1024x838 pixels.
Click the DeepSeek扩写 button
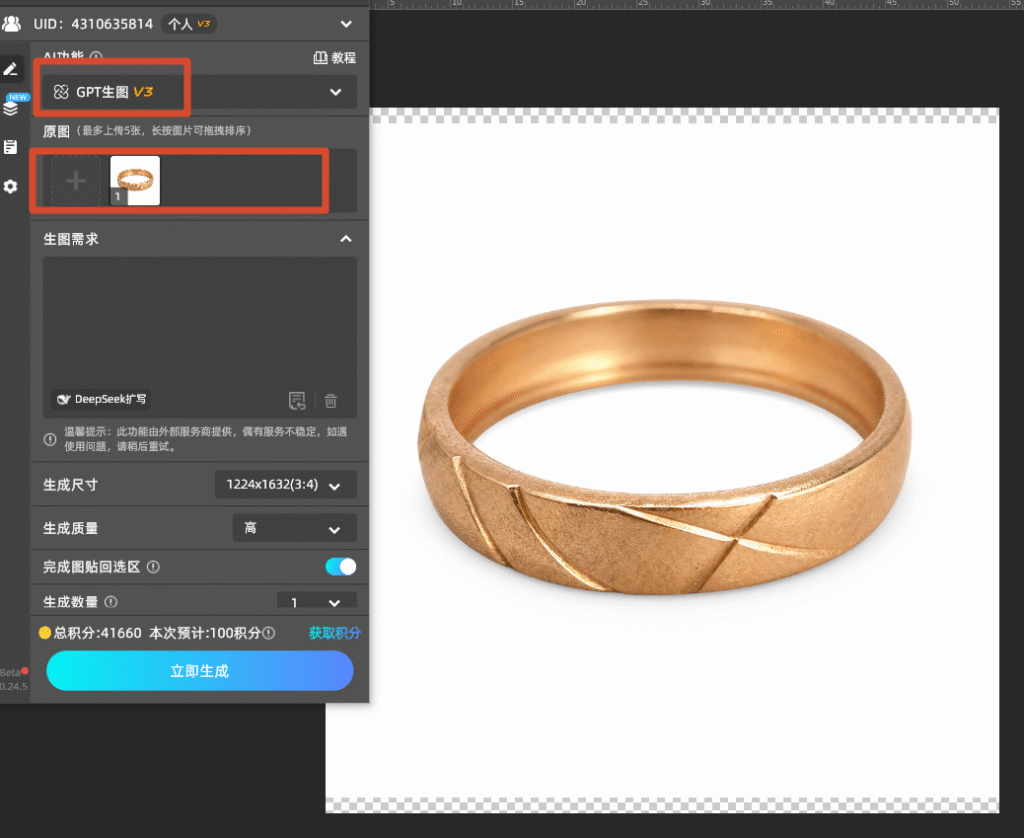(101, 399)
